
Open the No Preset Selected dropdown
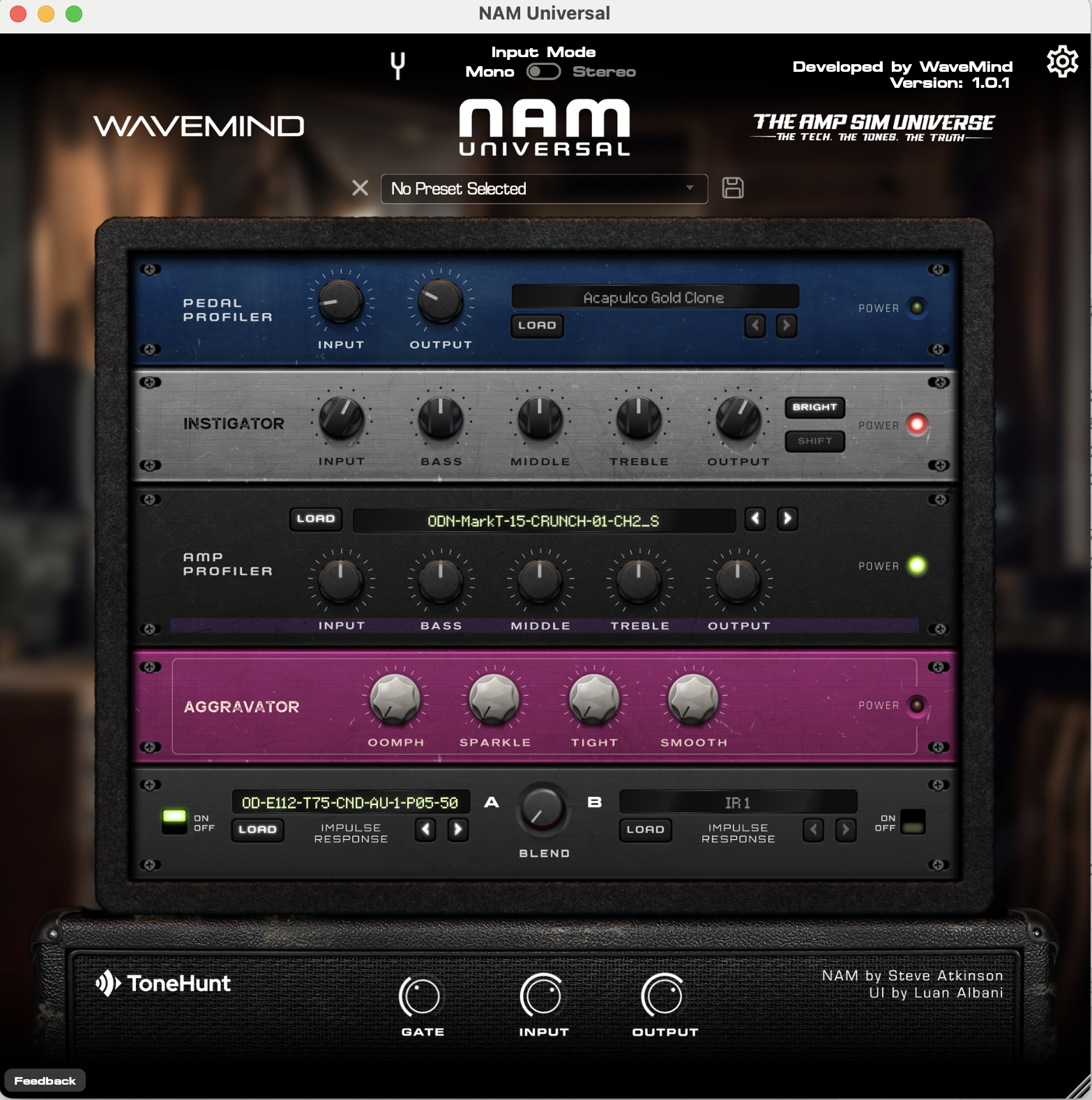pyautogui.click(x=544, y=189)
